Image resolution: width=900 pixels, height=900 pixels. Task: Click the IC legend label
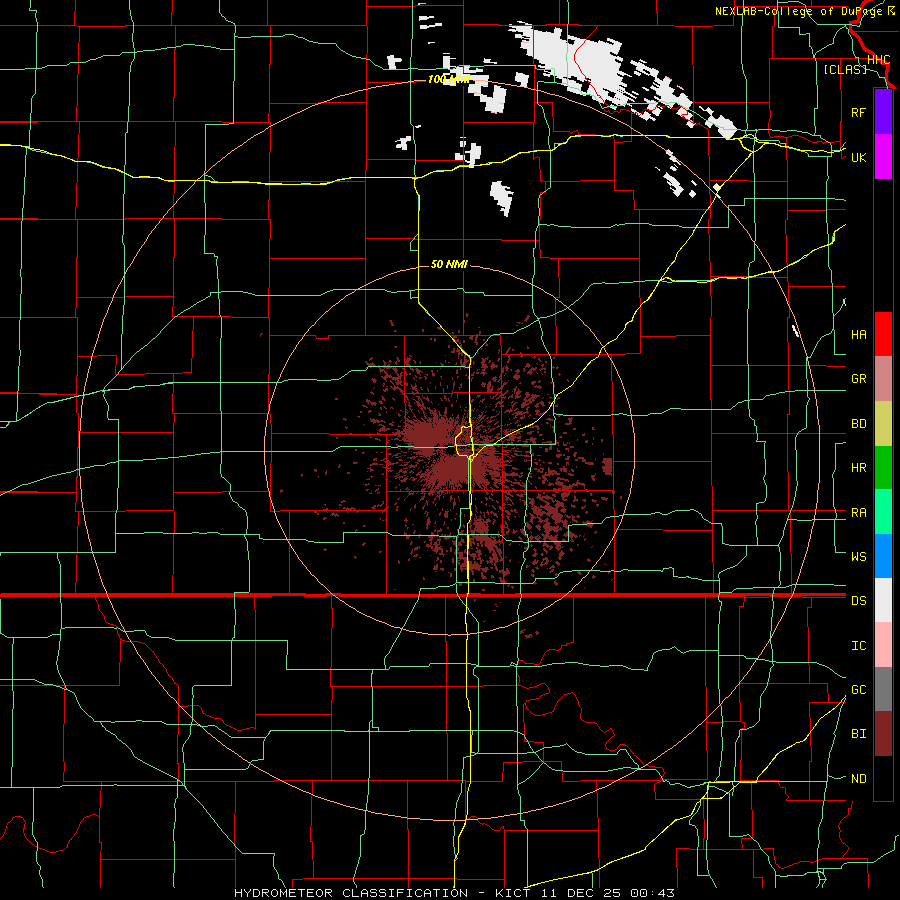tap(858, 646)
